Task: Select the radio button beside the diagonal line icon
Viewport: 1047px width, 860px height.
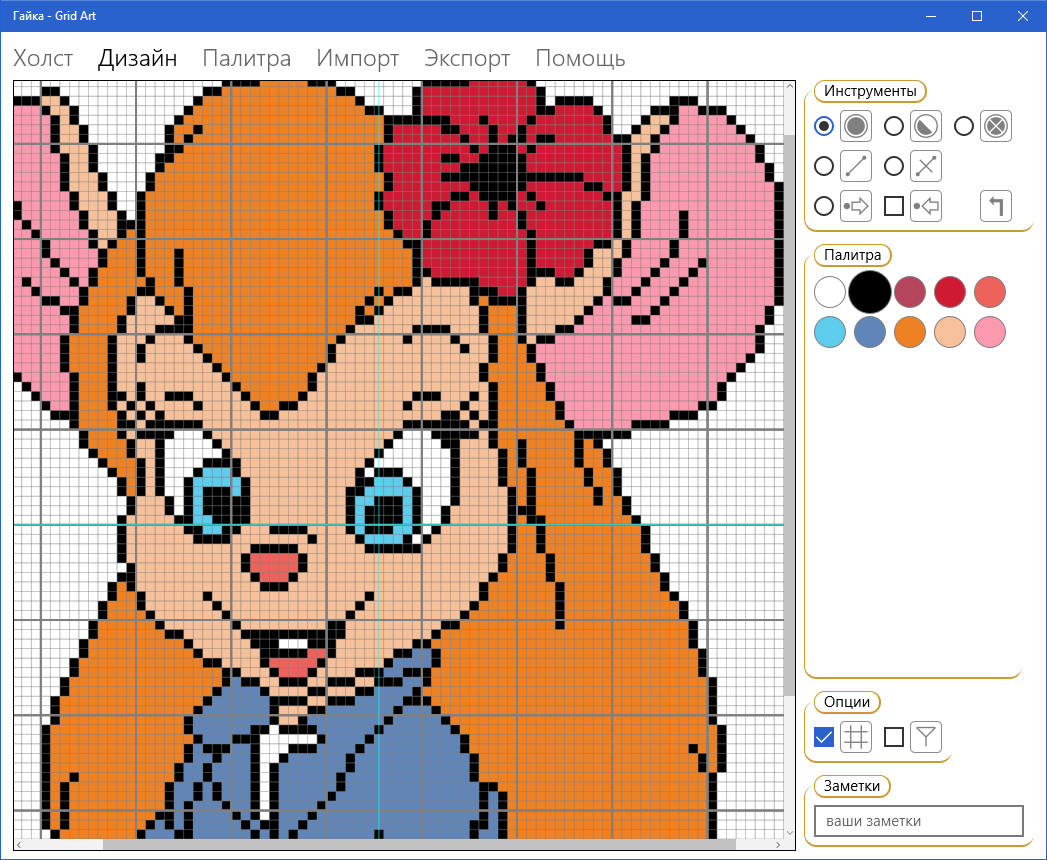Action: 824,166
